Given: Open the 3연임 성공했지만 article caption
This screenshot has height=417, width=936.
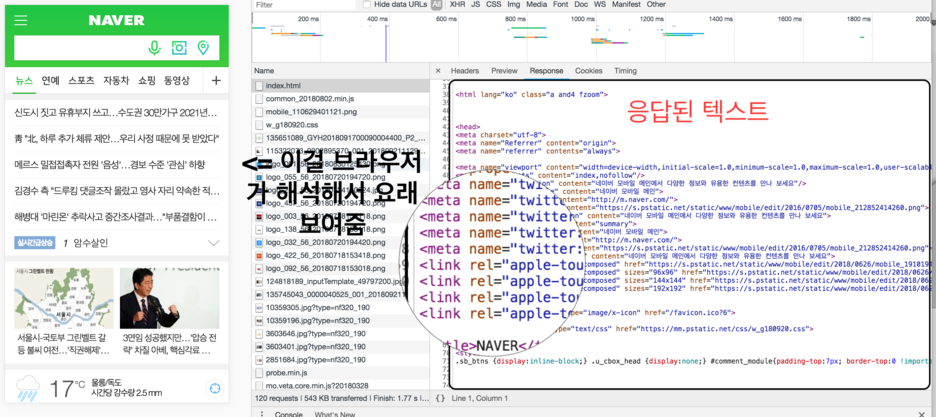Looking at the screenshot, I should [169, 344].
